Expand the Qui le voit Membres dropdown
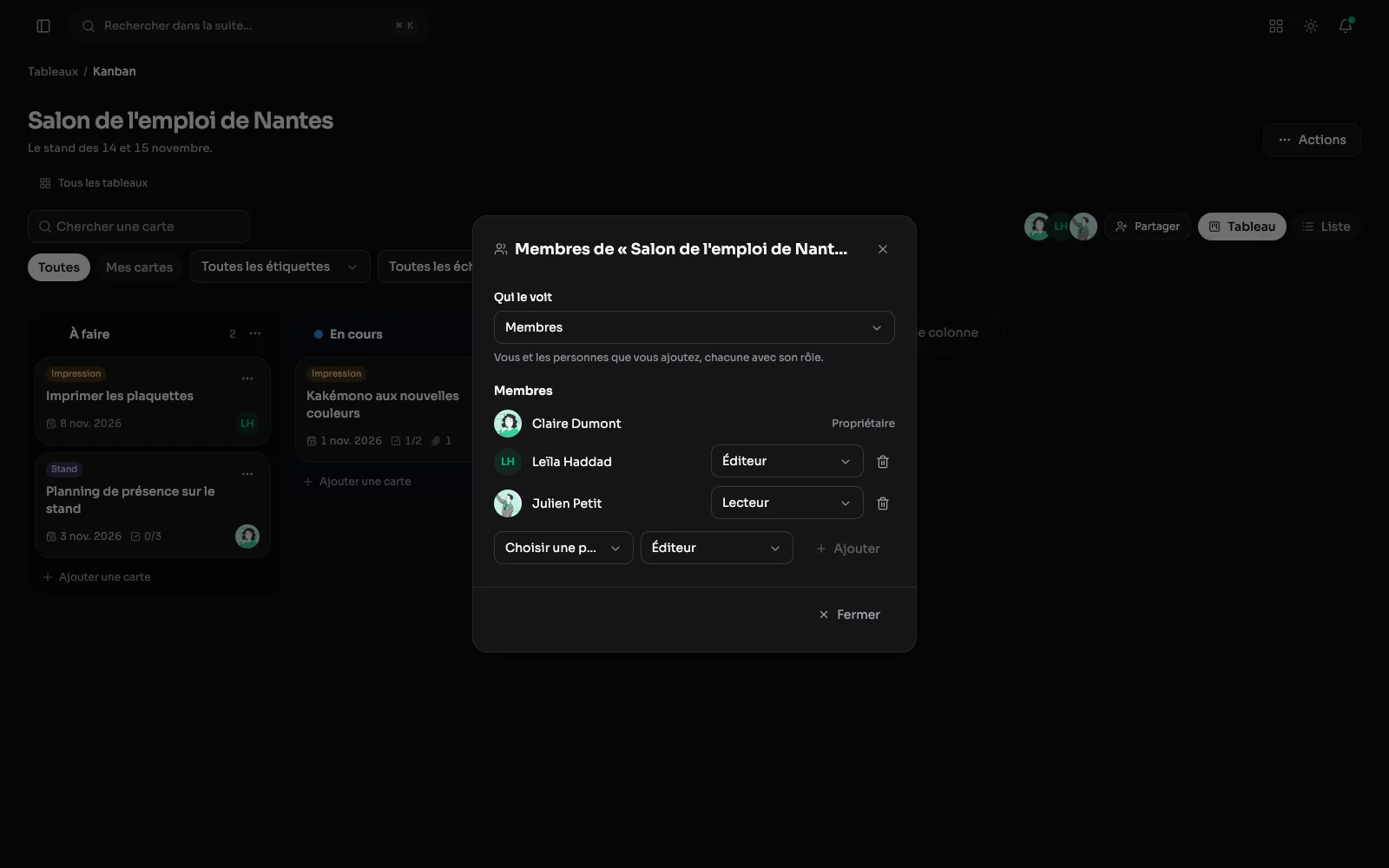 (694, 327)
